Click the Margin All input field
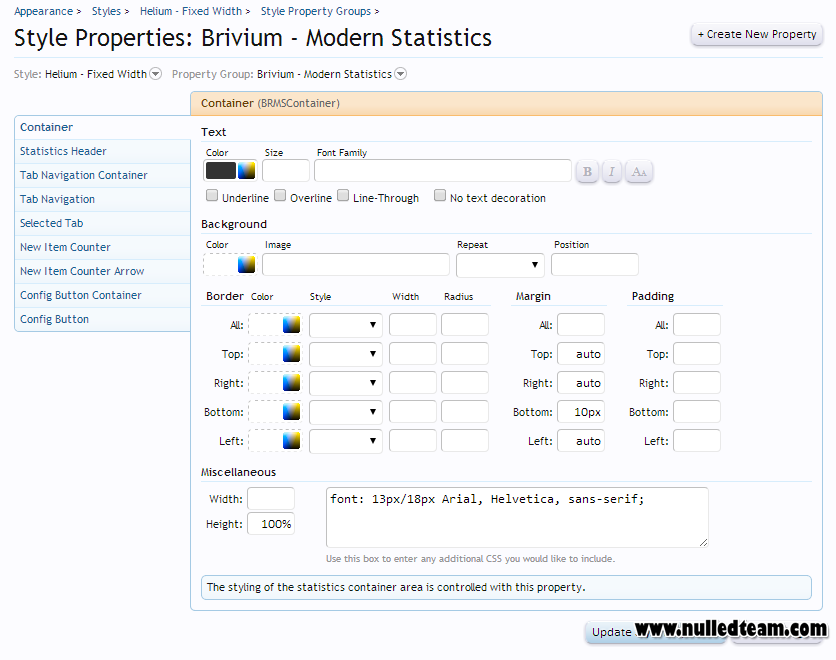 [581, 325]
